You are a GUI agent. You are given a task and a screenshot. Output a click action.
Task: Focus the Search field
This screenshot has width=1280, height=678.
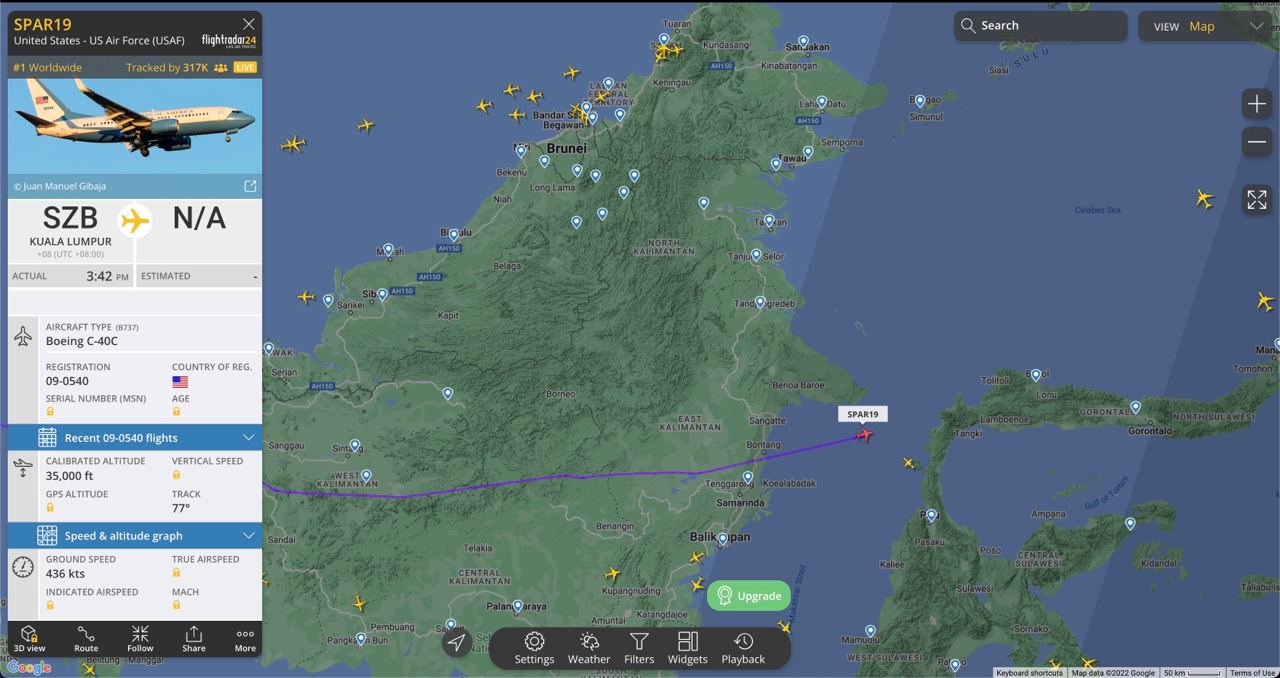pos(1040,26)
